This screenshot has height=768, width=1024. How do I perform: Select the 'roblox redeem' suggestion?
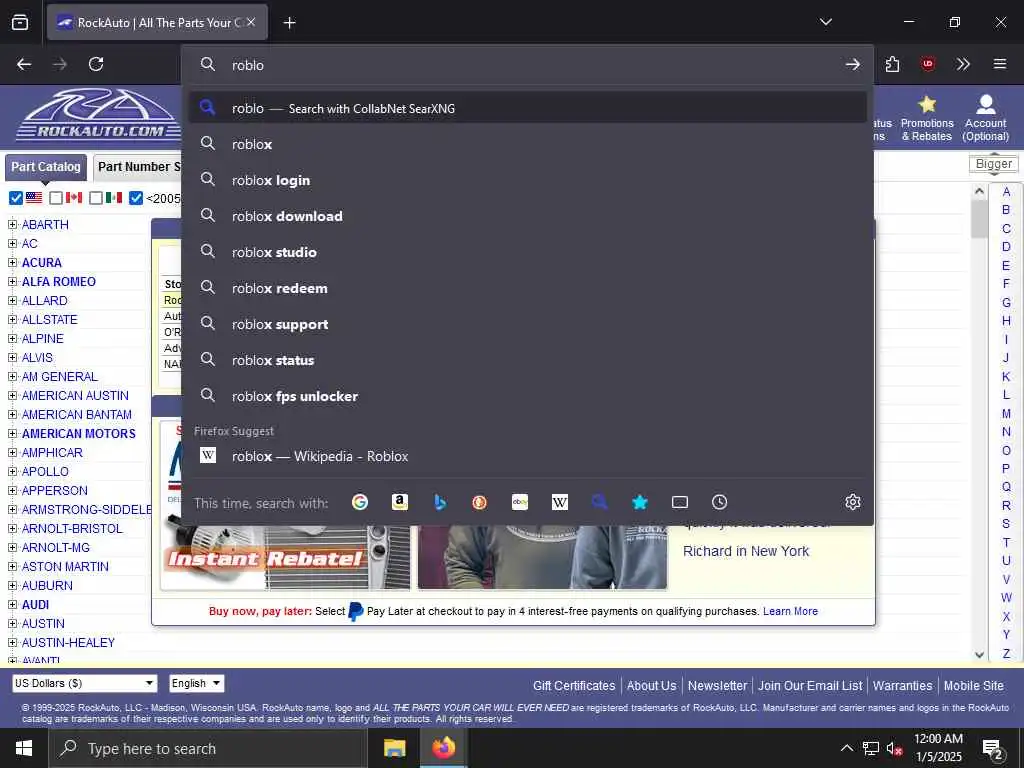[x=528, y=288]
